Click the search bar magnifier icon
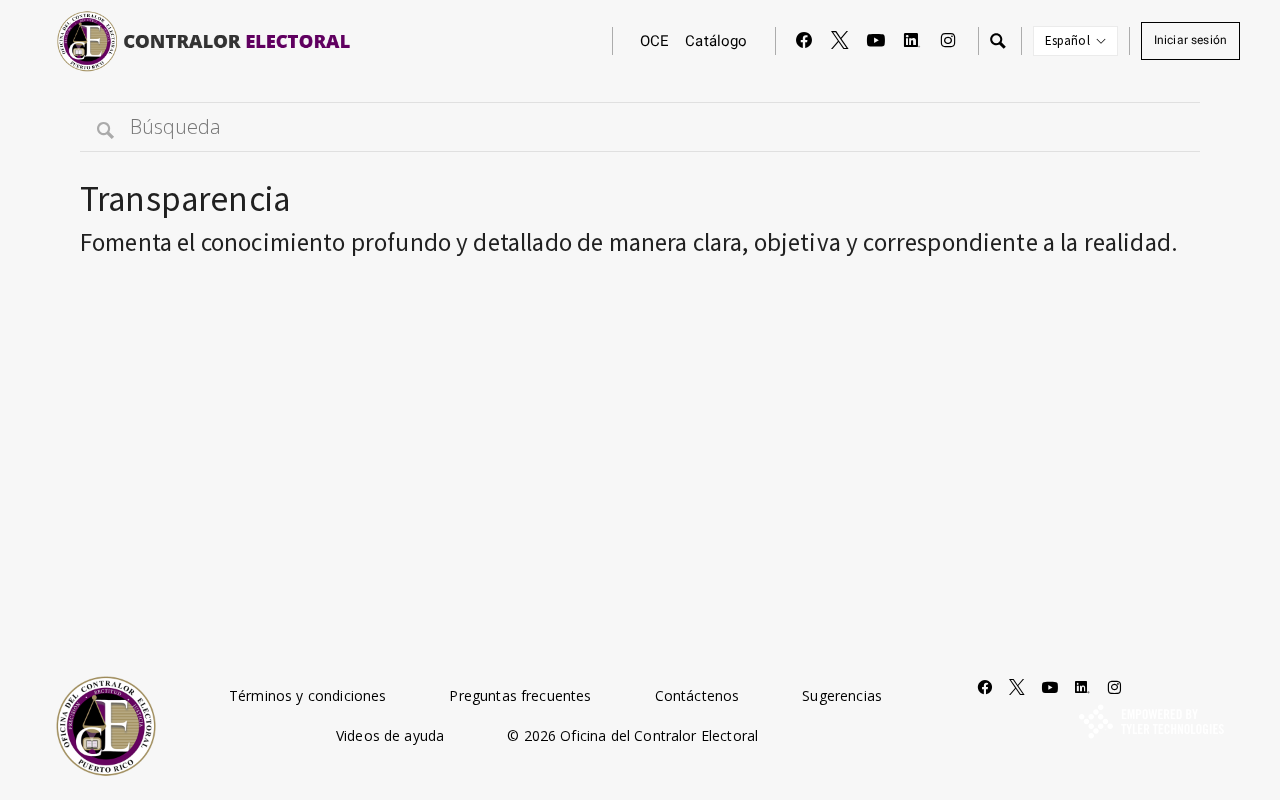Image resolution: width=1280 pixels, height=800 pixels. (x=105, y=130)
